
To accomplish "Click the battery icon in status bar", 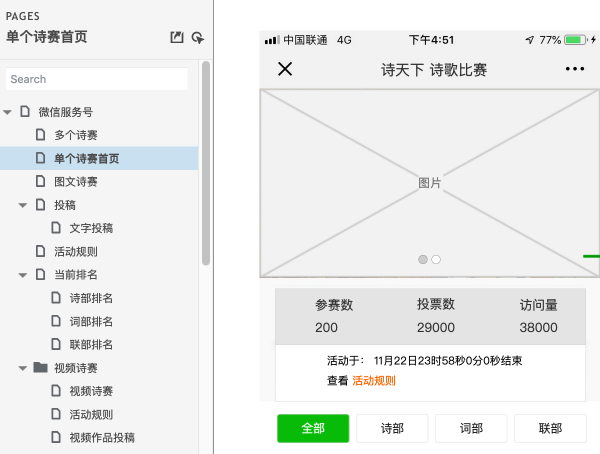I will [575, 40].
